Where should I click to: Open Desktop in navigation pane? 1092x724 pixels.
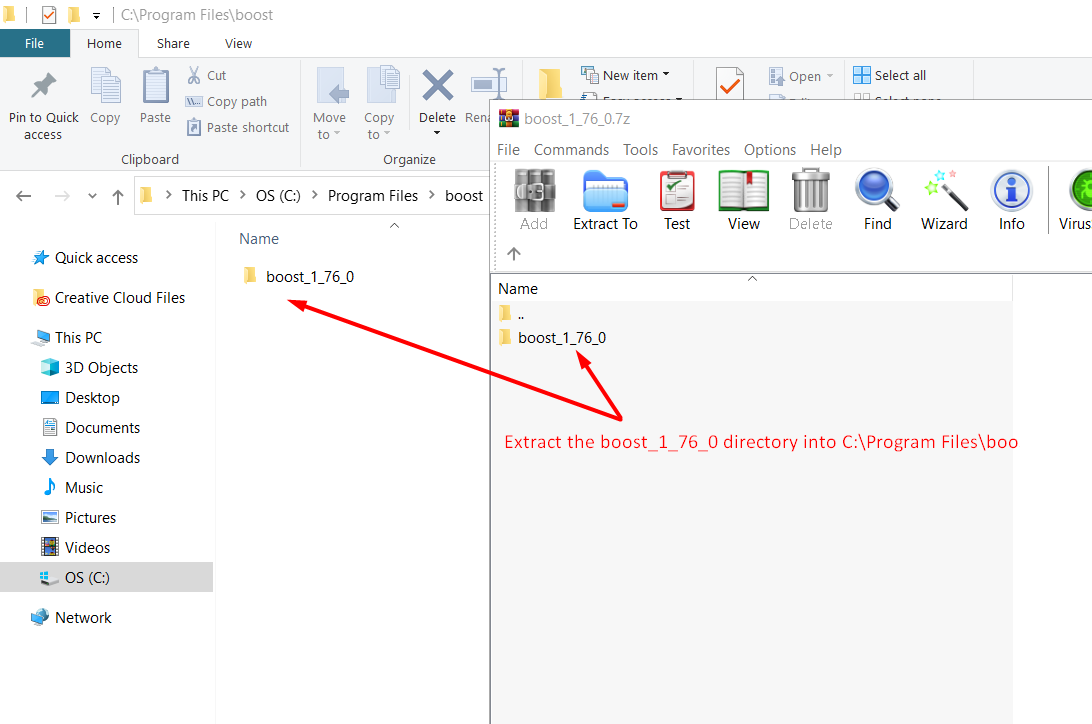coord(80,398)
